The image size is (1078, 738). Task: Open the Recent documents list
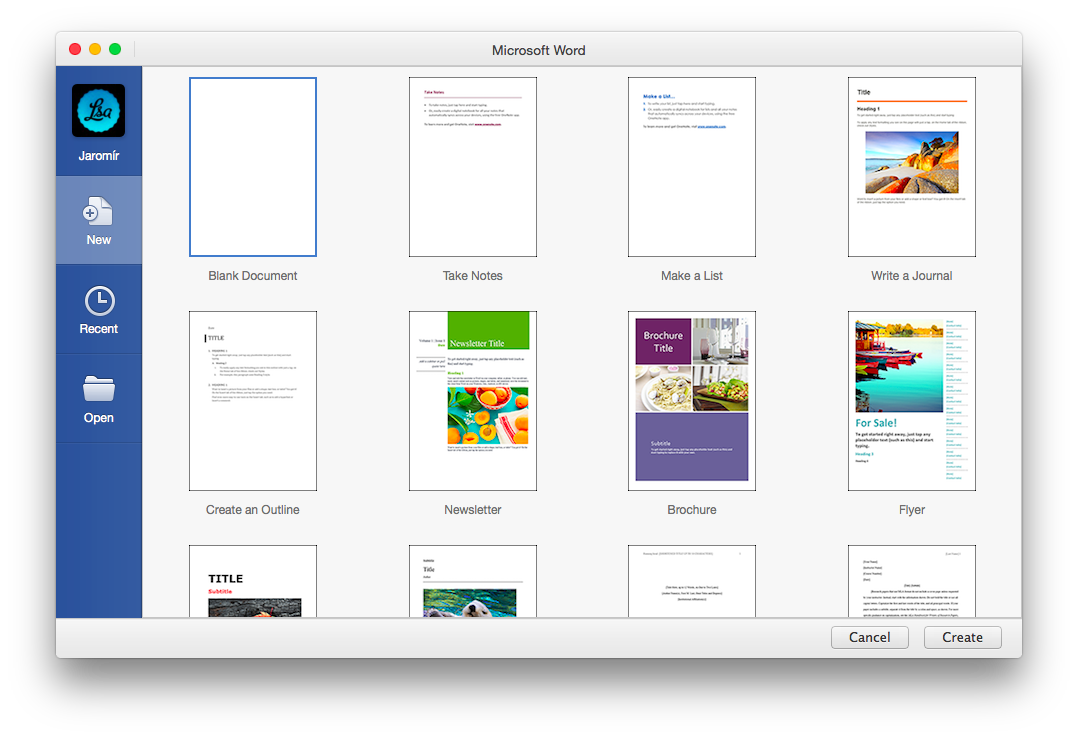[98, 307]
